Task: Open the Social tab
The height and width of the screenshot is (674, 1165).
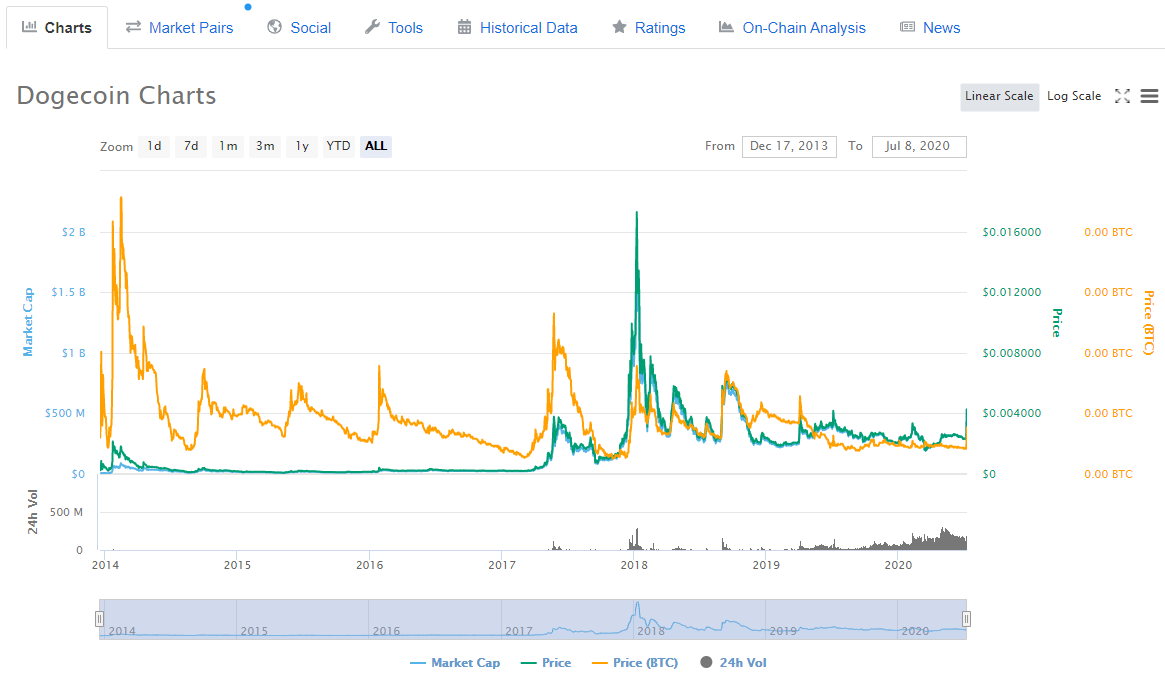Action: point(299,27)
